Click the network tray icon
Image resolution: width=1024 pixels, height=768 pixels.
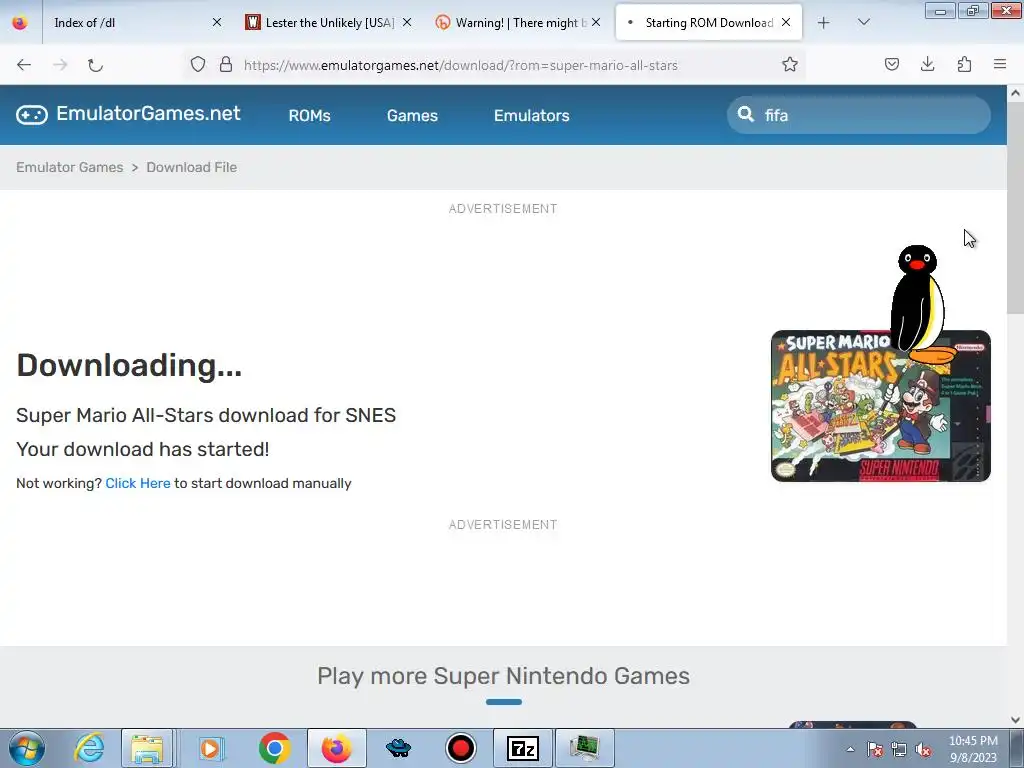899,749
